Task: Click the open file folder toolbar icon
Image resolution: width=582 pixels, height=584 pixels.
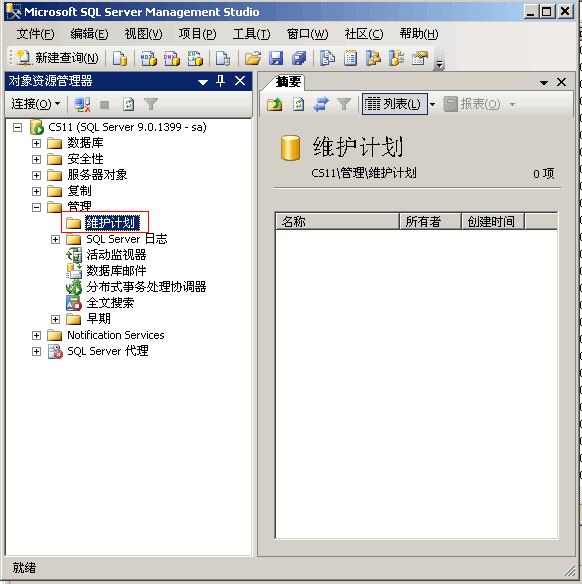Action: tap(253, 58)
